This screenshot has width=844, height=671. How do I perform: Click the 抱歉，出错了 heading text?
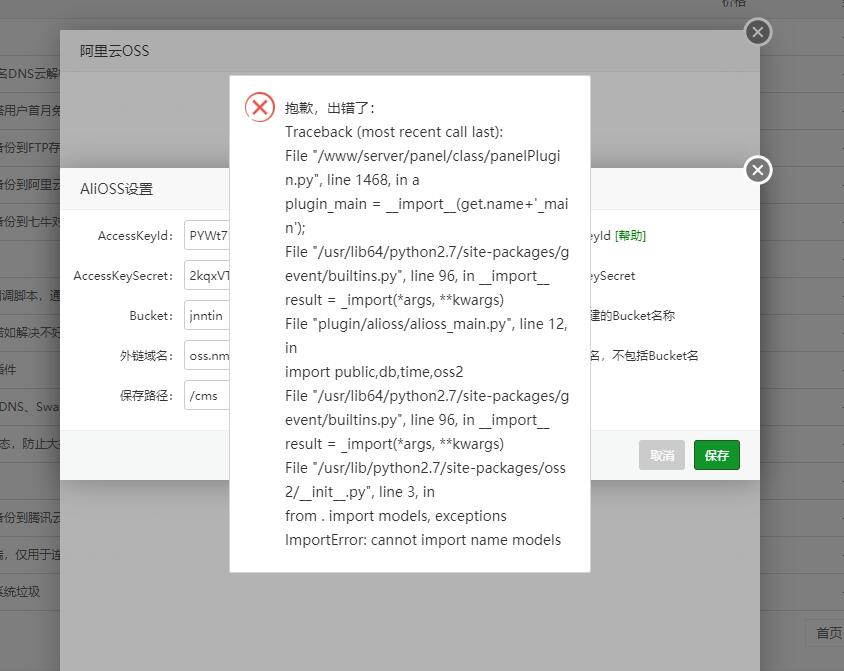tap(329, 108)
